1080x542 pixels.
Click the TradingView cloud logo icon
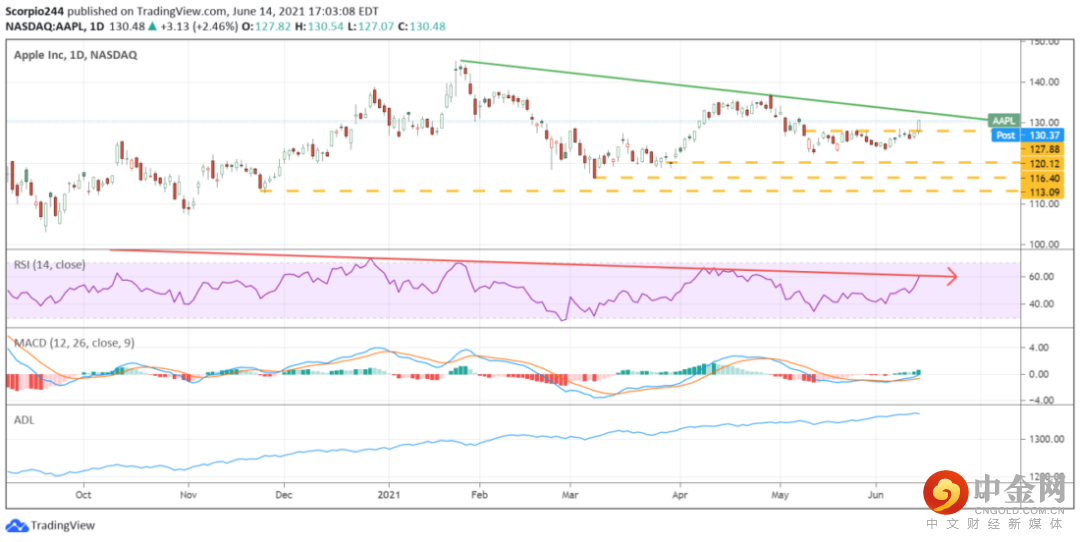point(17,525)
